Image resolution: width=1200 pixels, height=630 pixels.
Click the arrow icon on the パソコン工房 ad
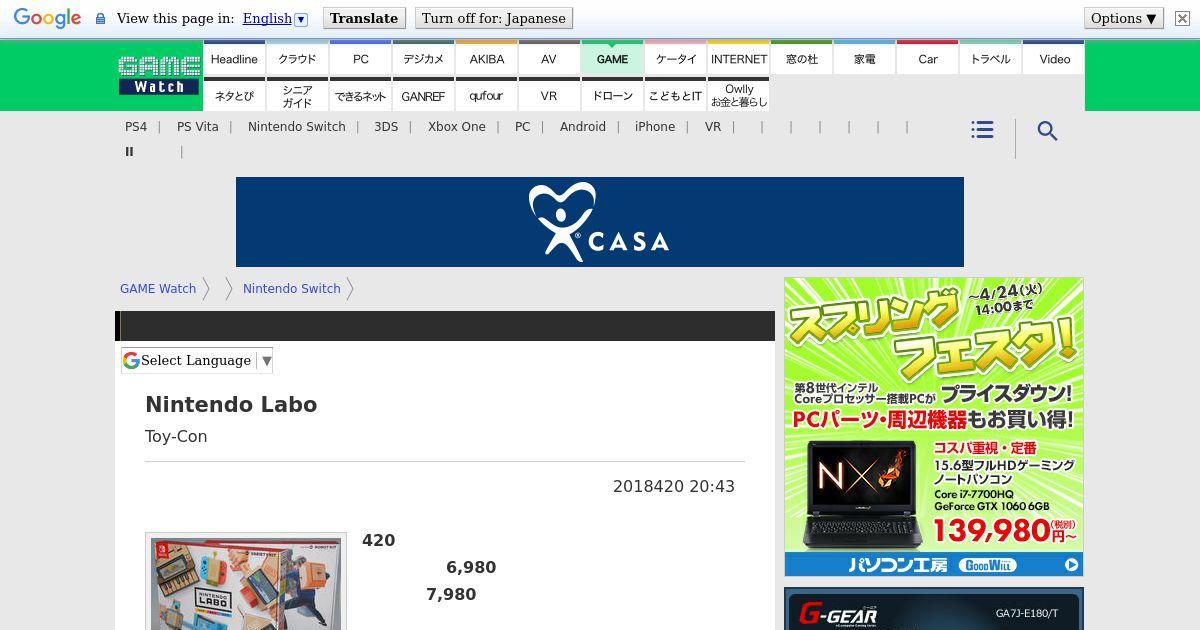[1071, 565]
